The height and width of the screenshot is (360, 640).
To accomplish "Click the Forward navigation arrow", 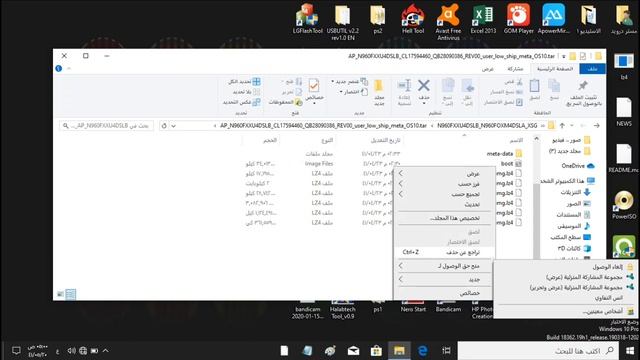I will 583,126.
